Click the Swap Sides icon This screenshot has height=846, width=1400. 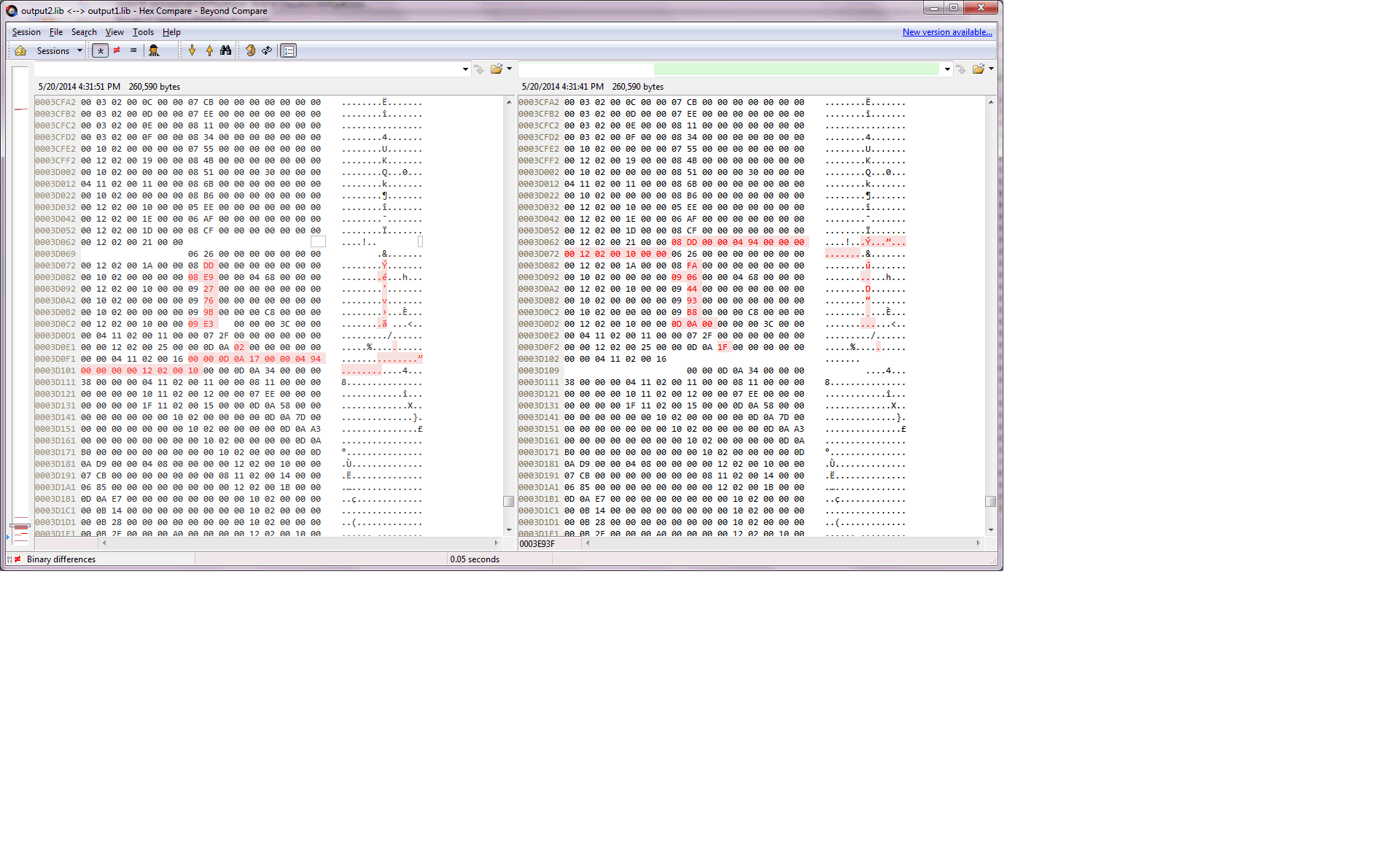pos(250,51)
